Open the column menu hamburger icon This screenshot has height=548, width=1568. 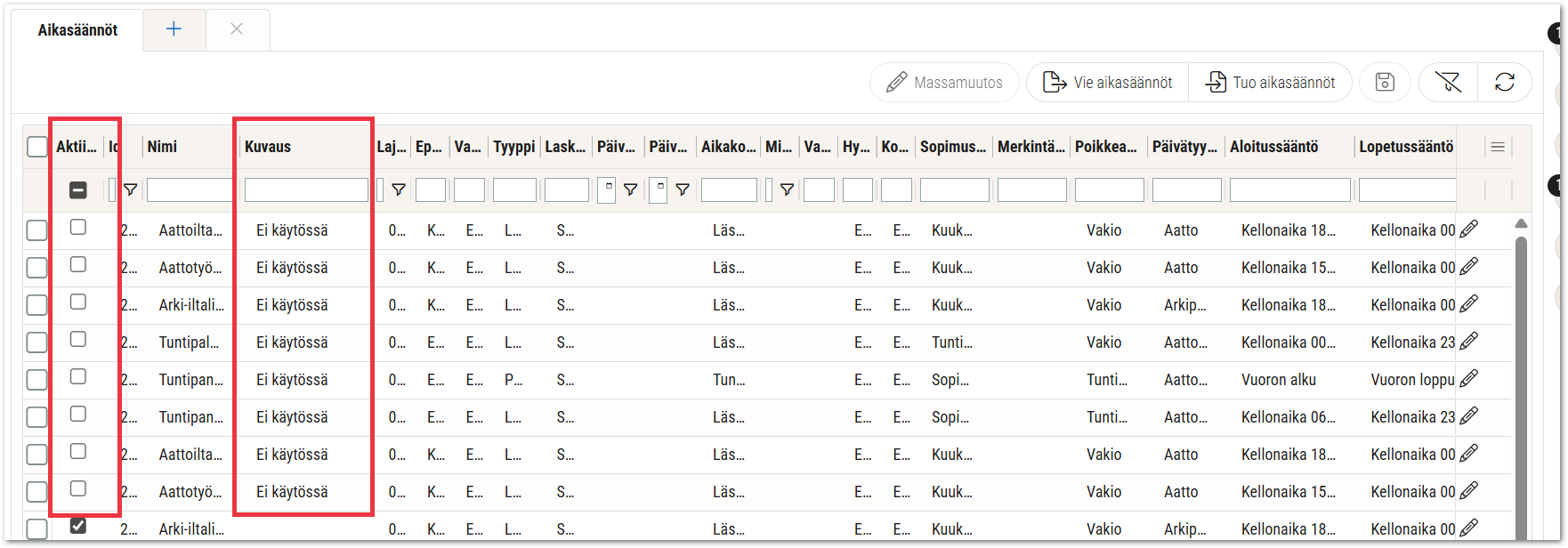tap(1498, 147)
